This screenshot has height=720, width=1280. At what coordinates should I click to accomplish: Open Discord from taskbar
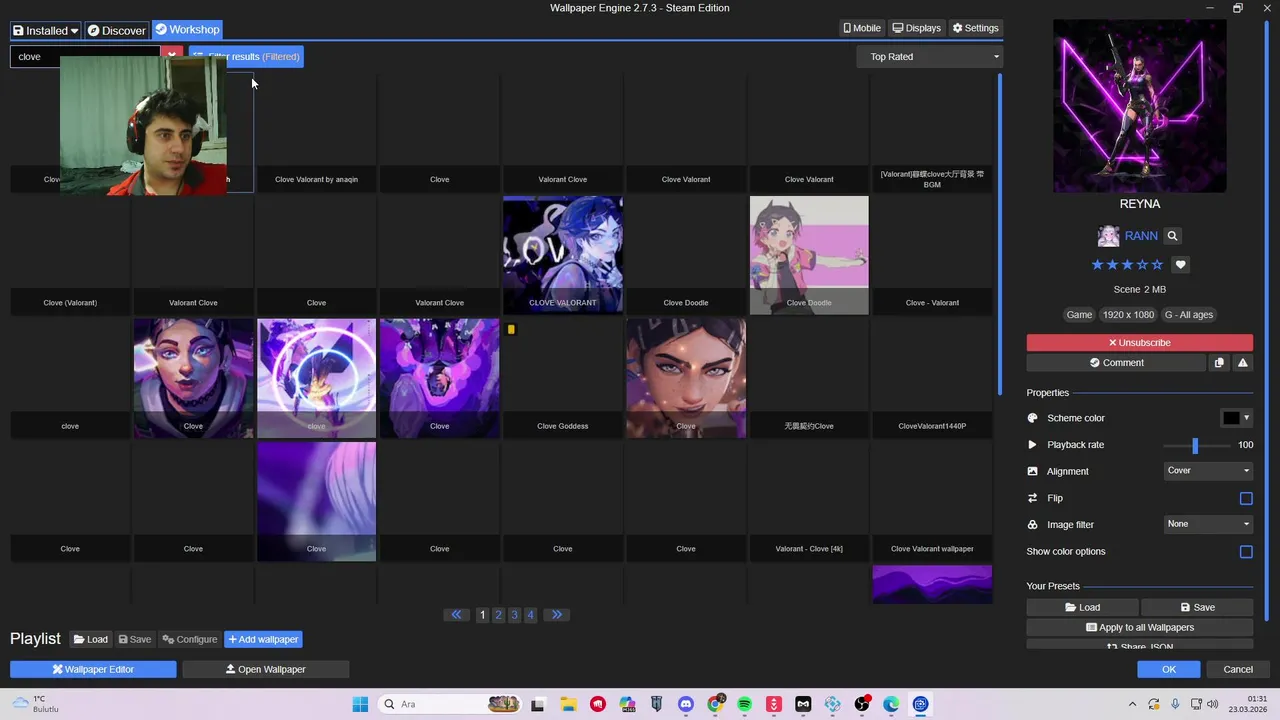(x=685, y=704)
